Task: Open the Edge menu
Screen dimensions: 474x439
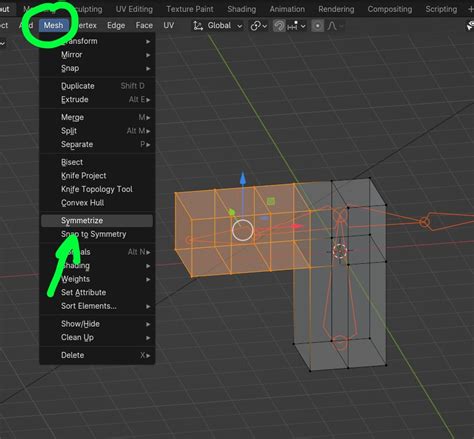Action: (116, 26)
